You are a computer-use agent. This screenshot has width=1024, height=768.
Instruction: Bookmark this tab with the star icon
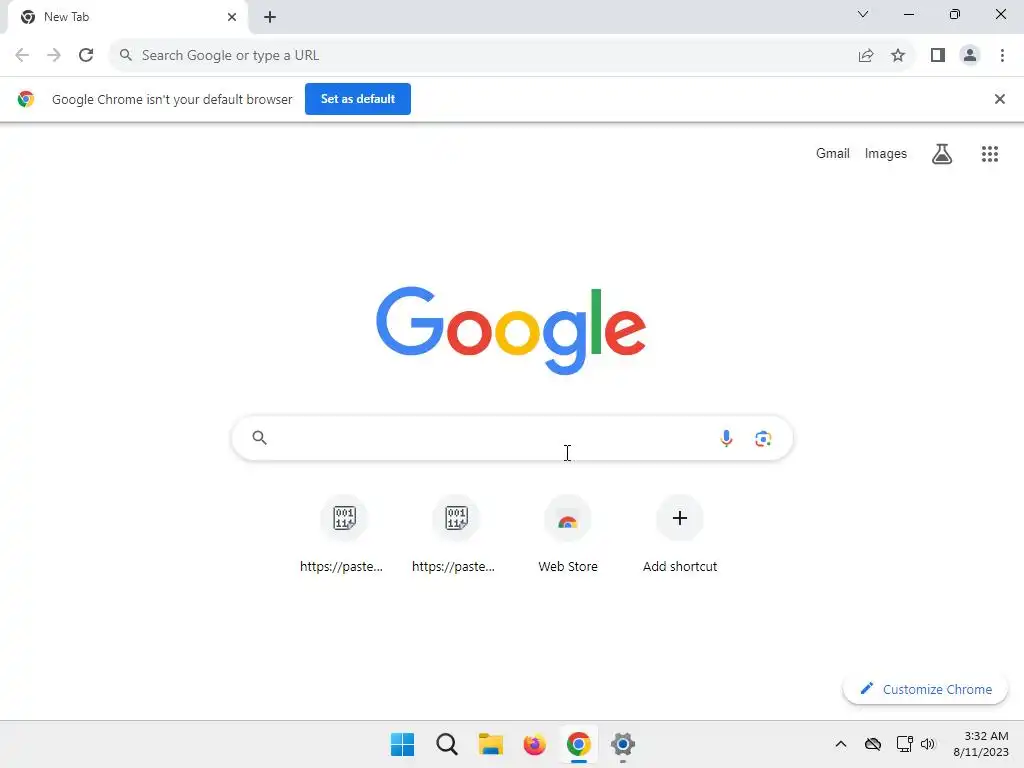(x=898, y=56)
